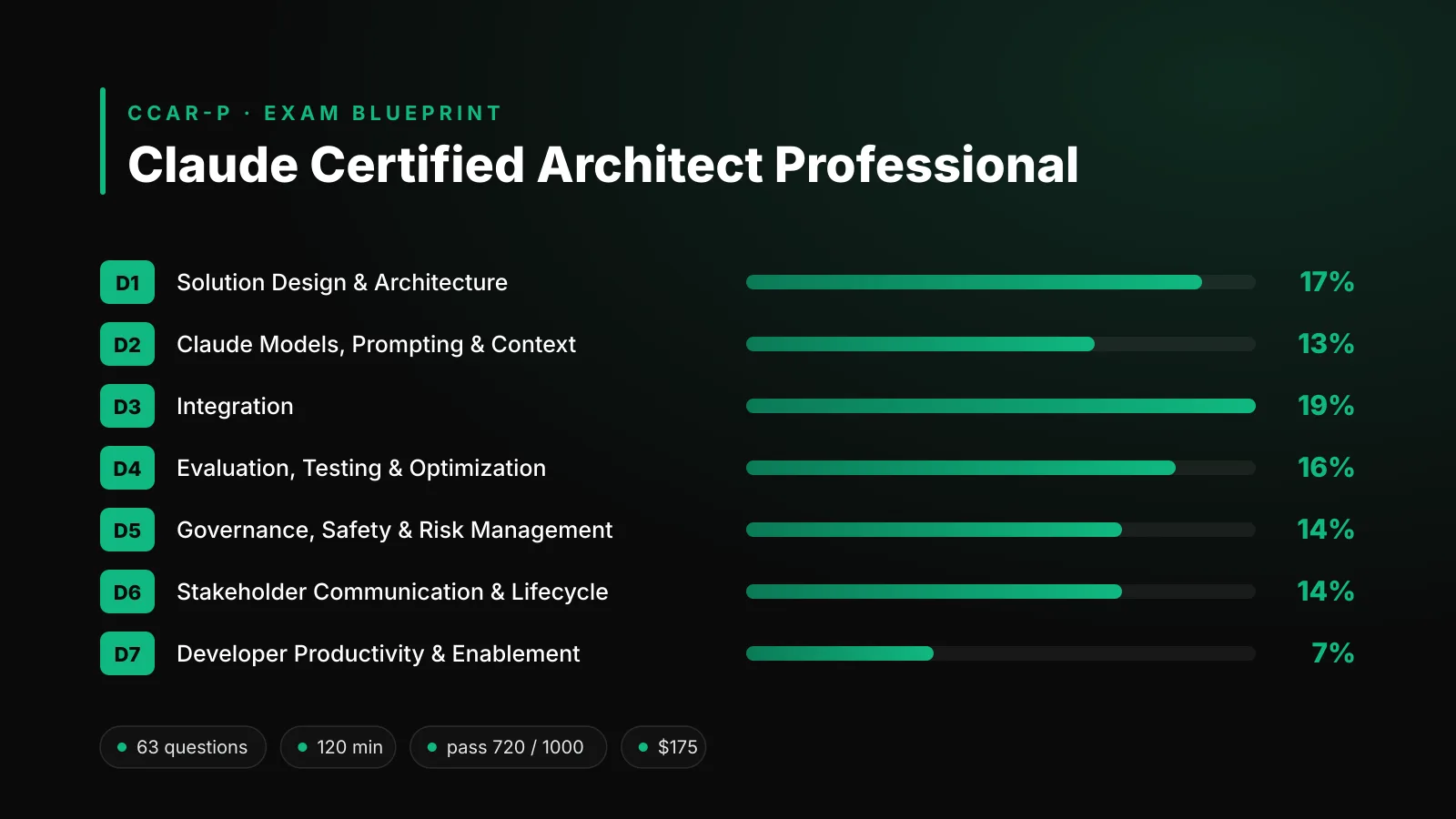Click the Evaluation, Testing & Optimization bar
This screenshot has height=819, width=1456.
click(x=1001, y=468)
